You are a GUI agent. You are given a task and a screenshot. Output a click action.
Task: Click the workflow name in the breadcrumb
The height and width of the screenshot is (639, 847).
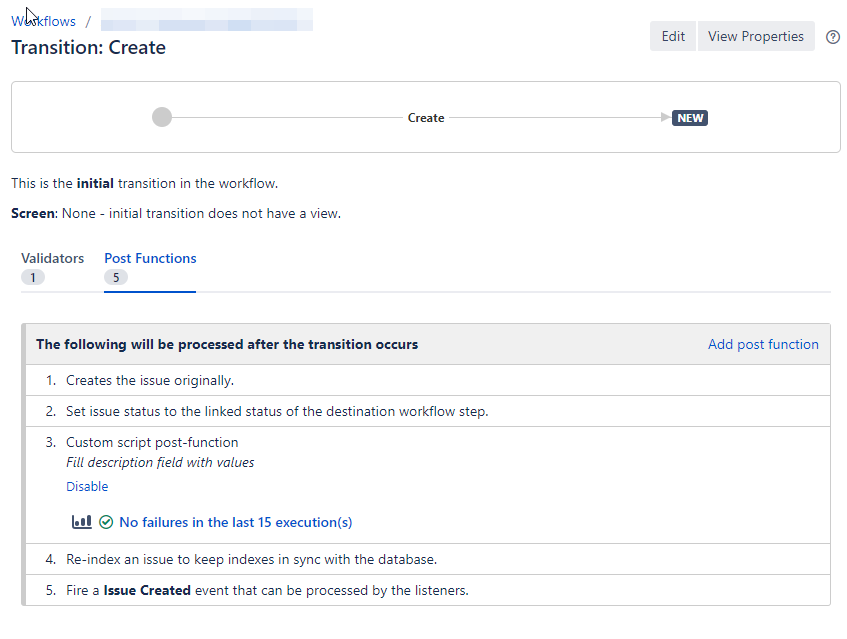pos(206,20)
